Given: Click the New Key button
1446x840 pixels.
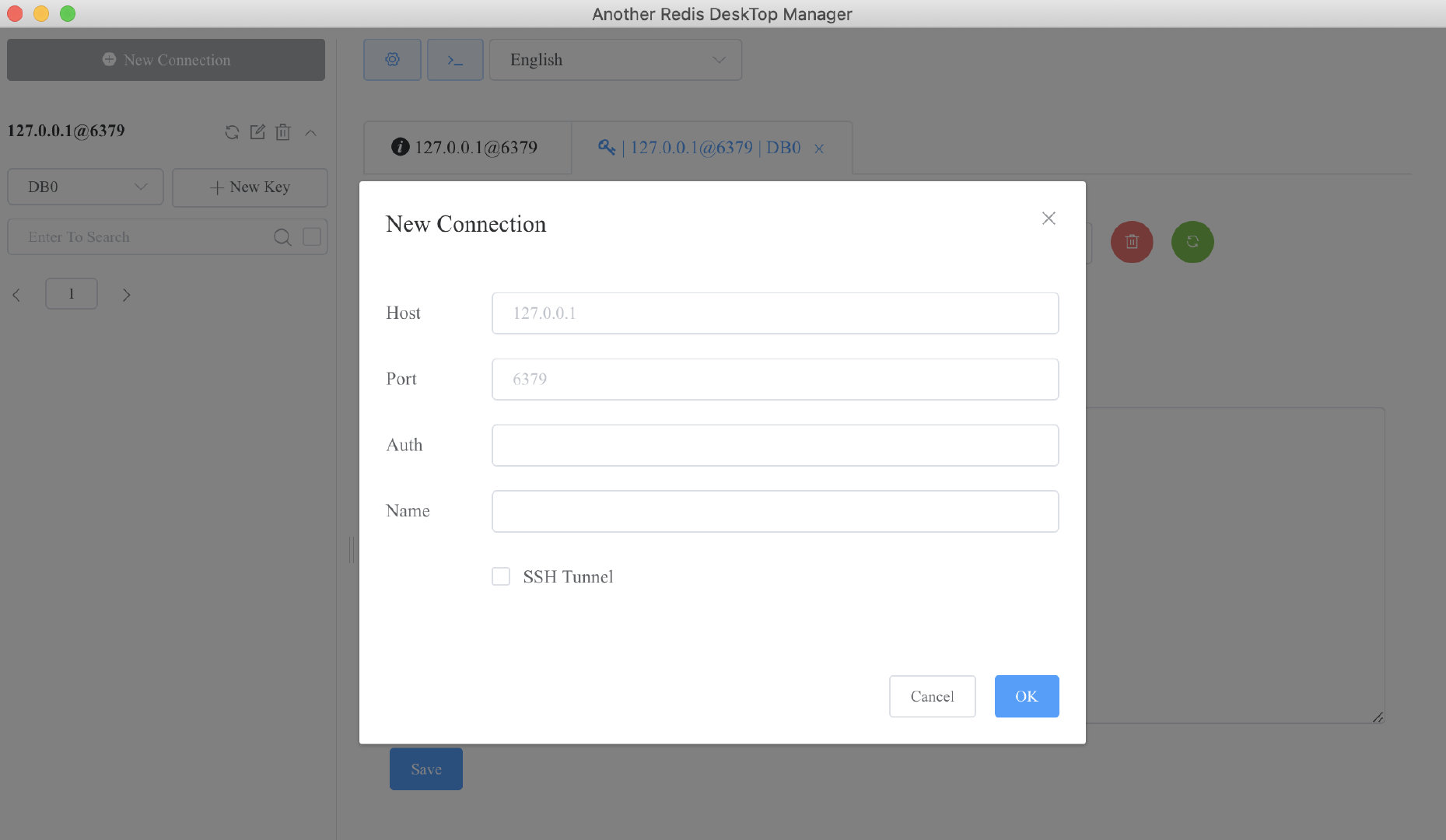Looking at the screenshot, I should coord(250,187).
